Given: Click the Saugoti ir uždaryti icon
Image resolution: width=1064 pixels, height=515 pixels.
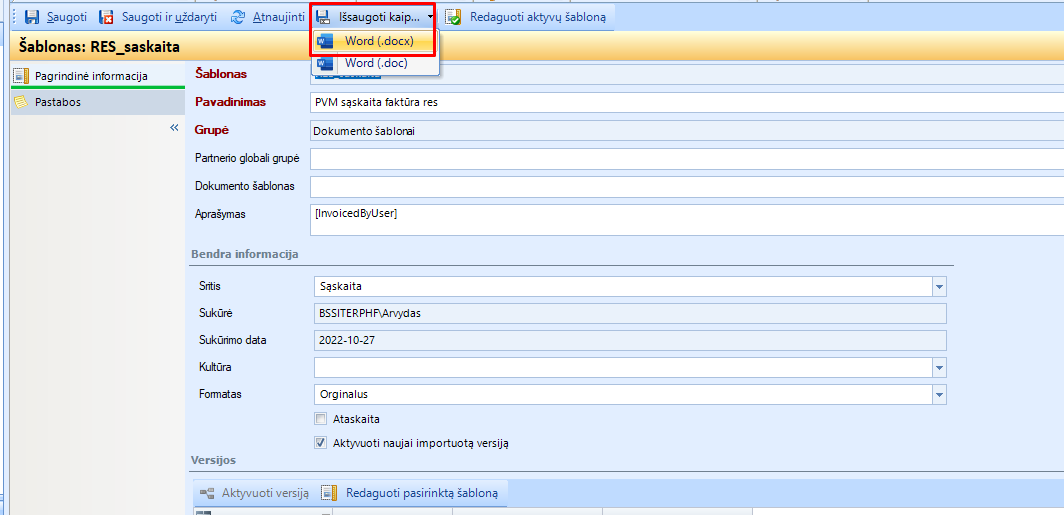Looking at the screenshot, I should coord(106,17).
